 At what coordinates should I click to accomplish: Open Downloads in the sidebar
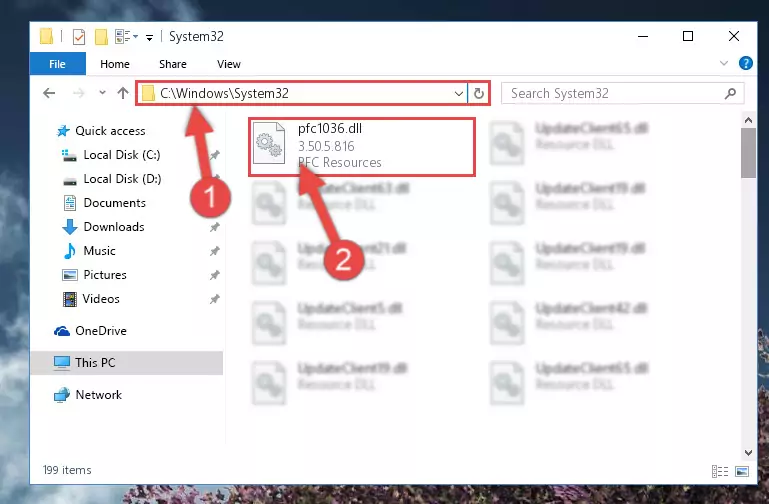click(113, 227)
